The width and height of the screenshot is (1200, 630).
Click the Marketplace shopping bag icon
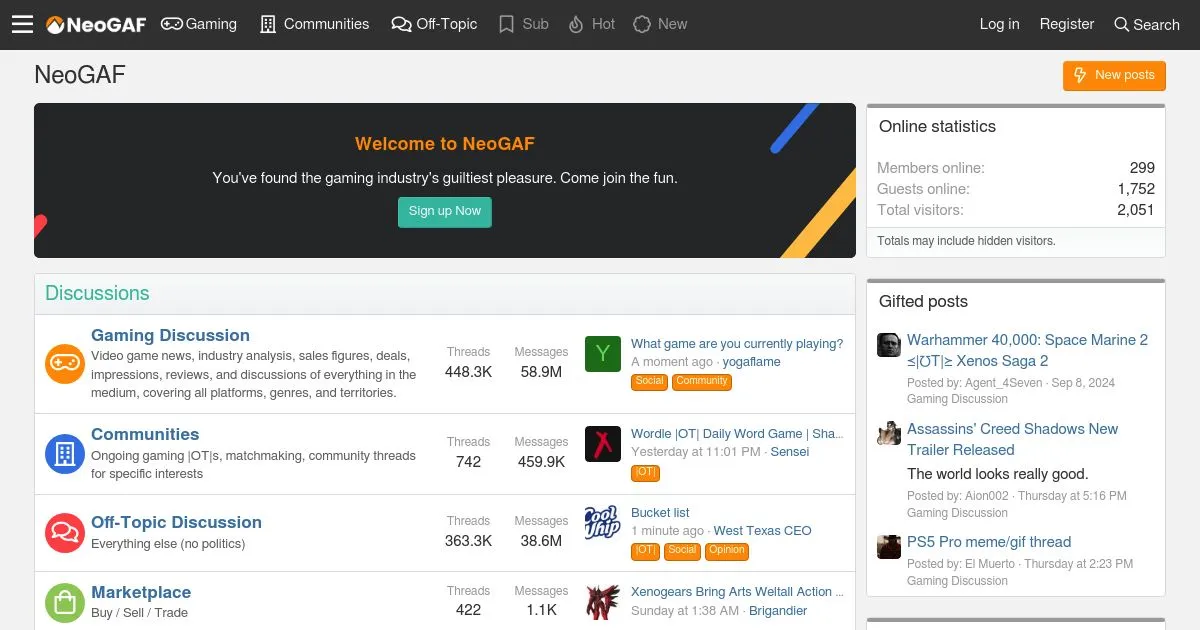coord(65,602)
